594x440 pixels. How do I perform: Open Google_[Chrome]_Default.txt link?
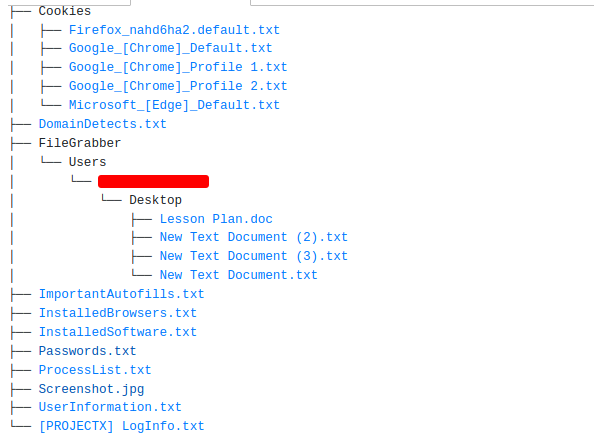pos(170,48)
